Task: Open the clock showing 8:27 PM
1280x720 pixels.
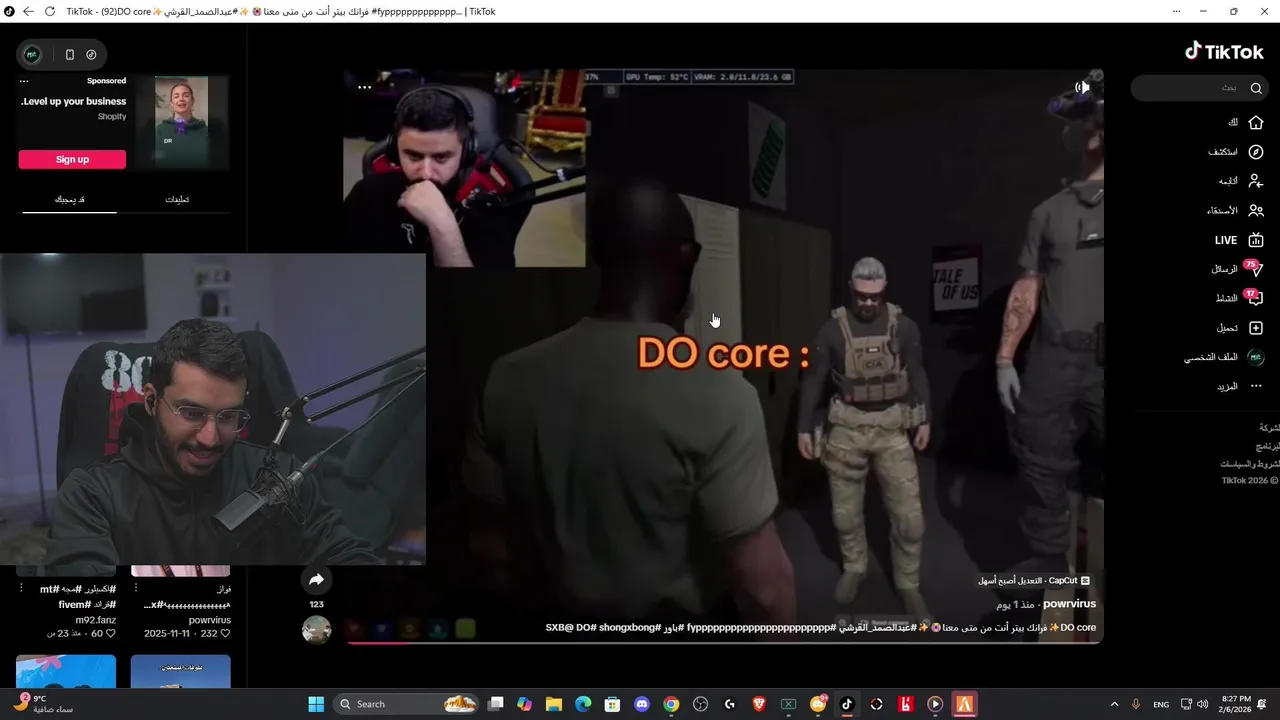Action: click(x=1236, y=704)
